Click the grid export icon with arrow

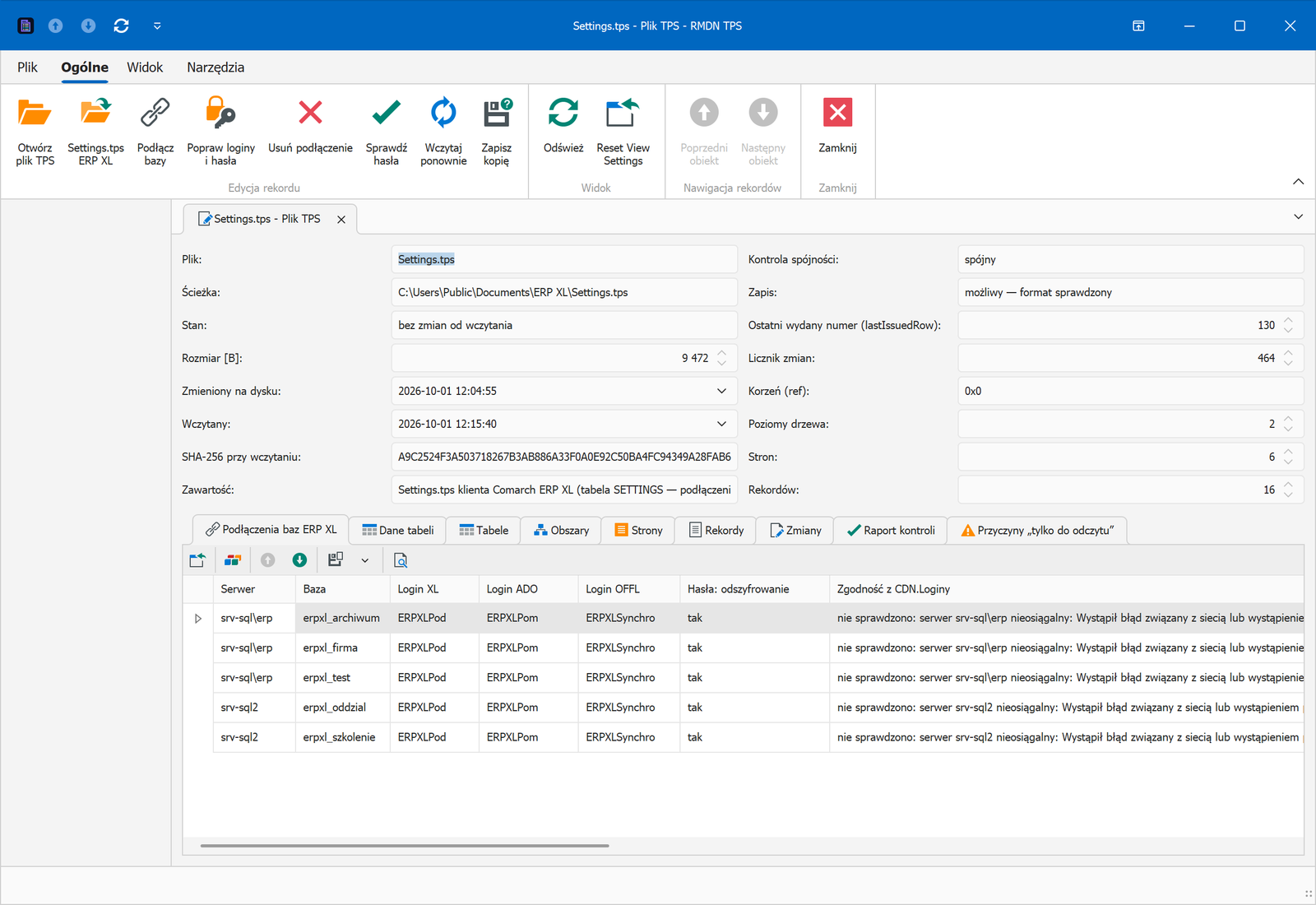197,560
